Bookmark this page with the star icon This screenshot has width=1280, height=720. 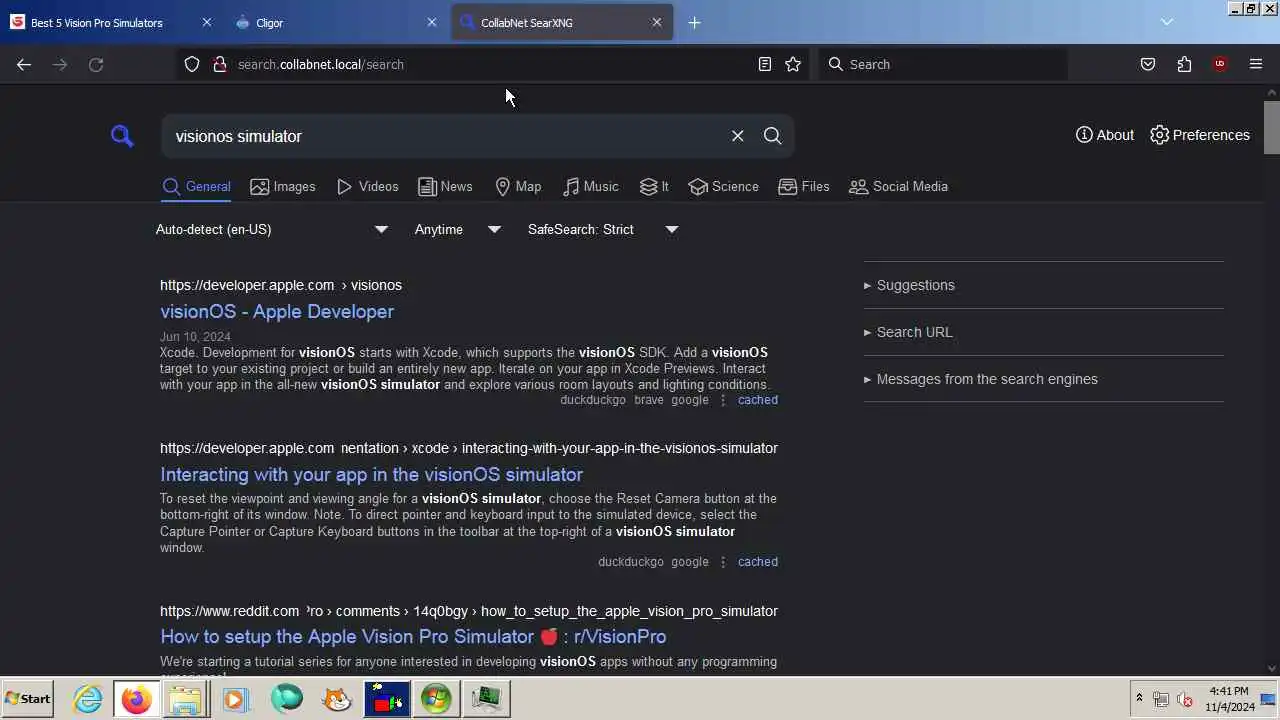(x=793, y=64)
